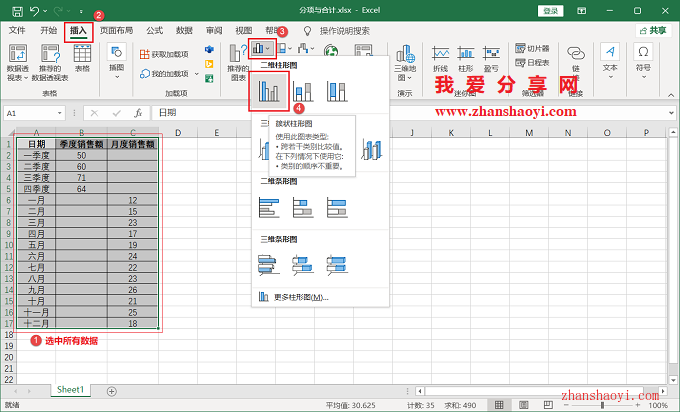
Task: Insert a Column sparkline (柱形)
Action: (466, 59)
